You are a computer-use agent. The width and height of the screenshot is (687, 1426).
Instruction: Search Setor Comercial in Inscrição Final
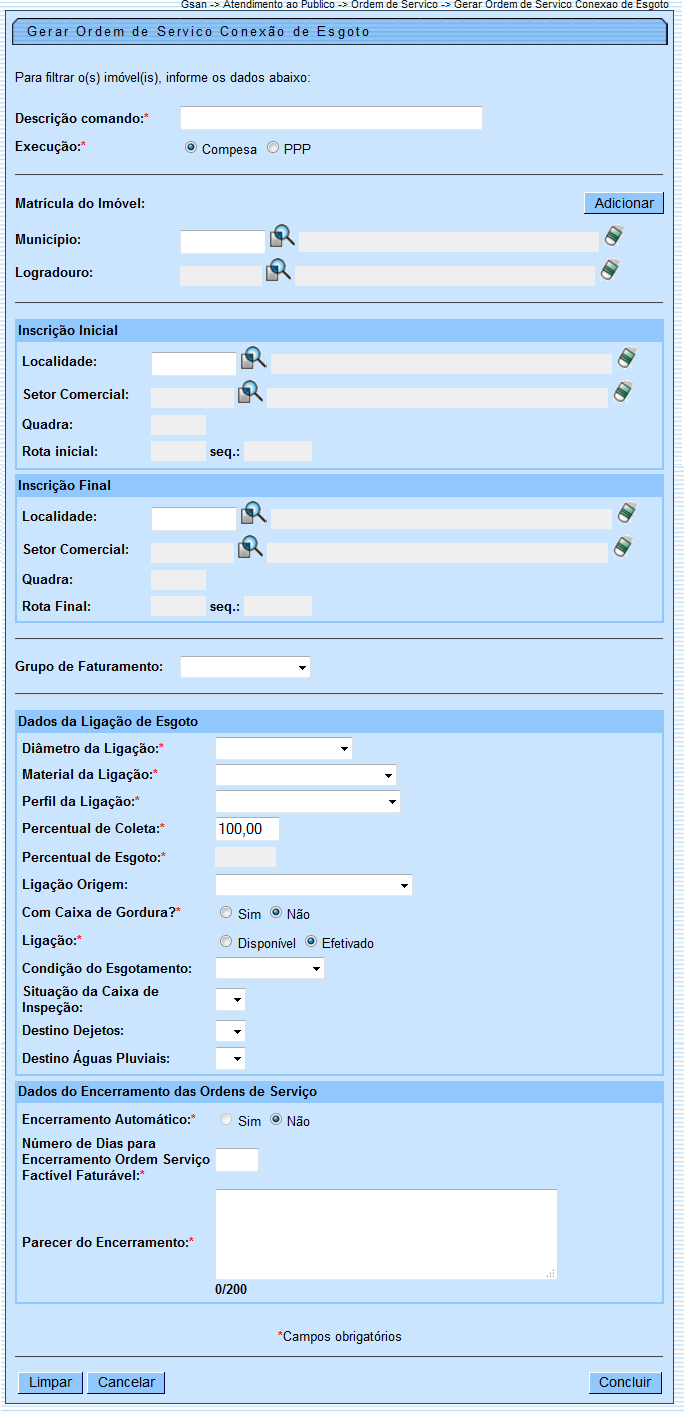point(250,547)
